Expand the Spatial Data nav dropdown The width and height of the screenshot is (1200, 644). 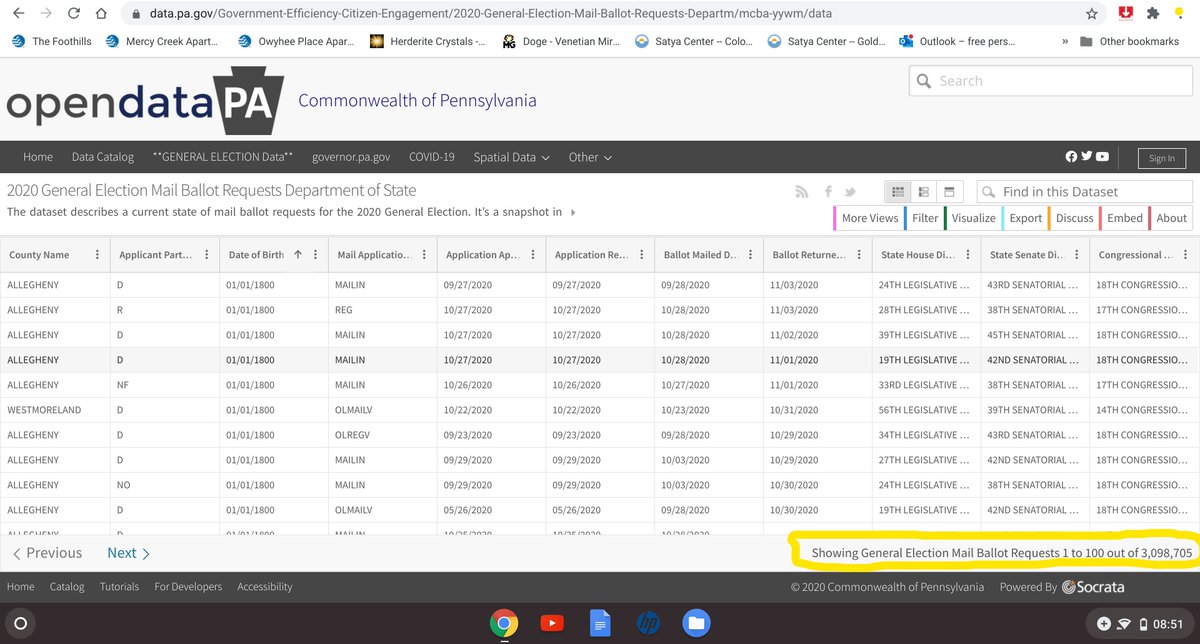(x=512, y=157)
